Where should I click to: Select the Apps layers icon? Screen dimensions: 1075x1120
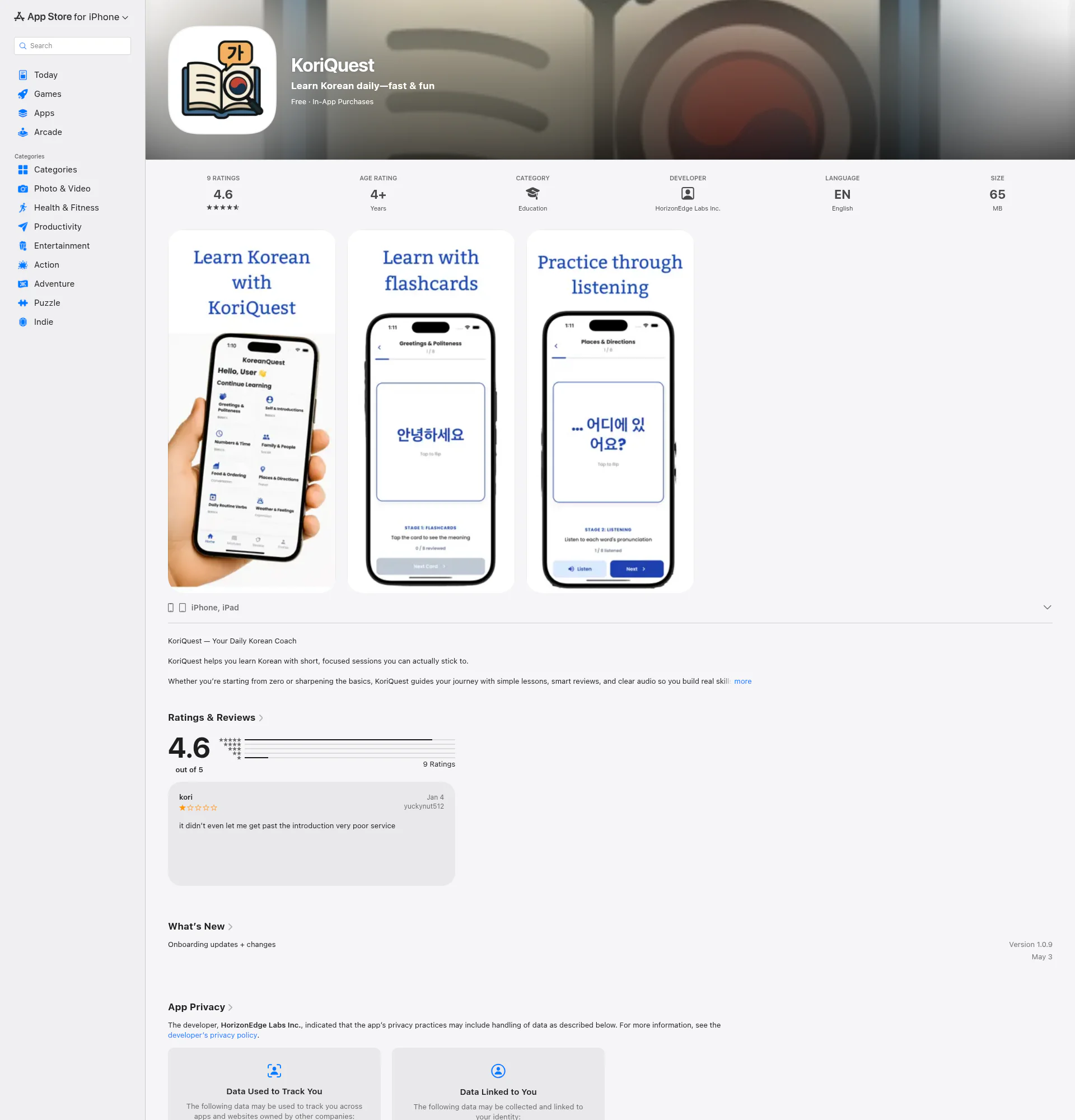[x=23, y=113]
